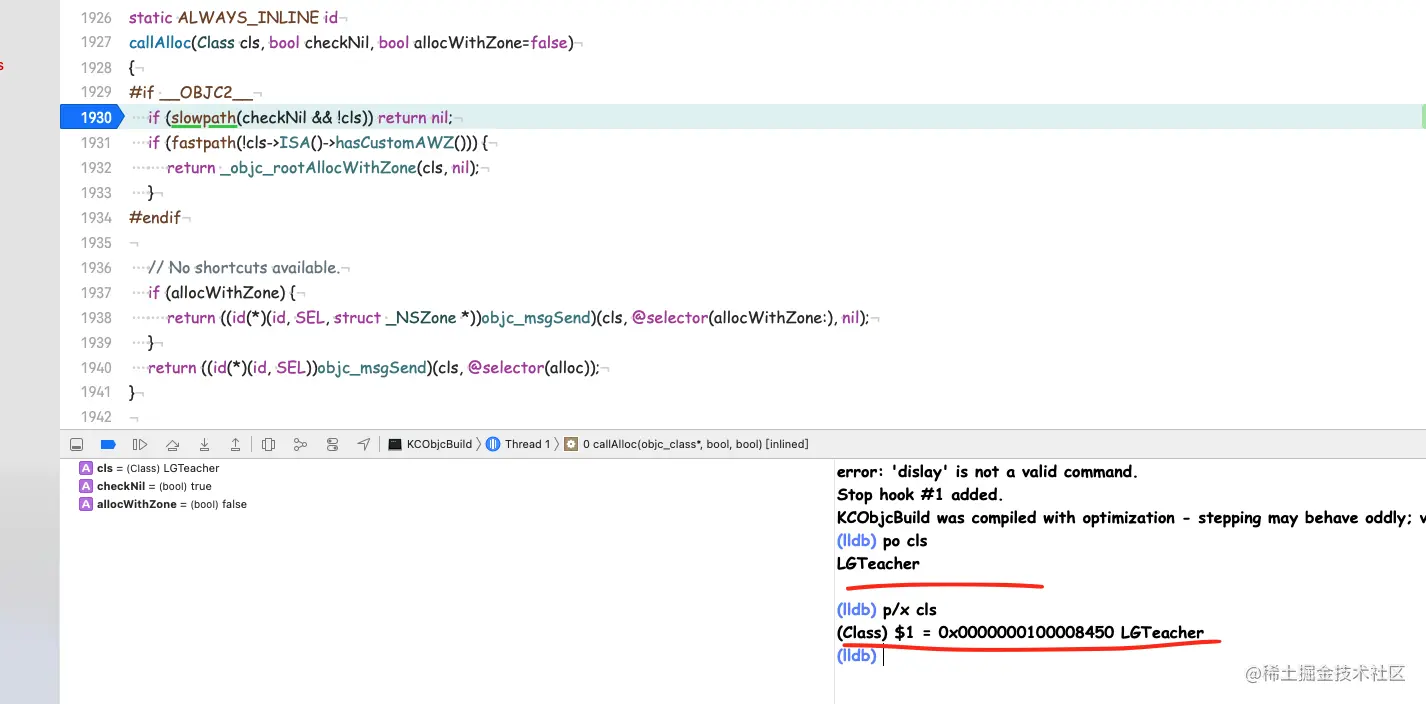
Task: Click the "#if __OBJC2__" directive
Action: coord(191,93)
